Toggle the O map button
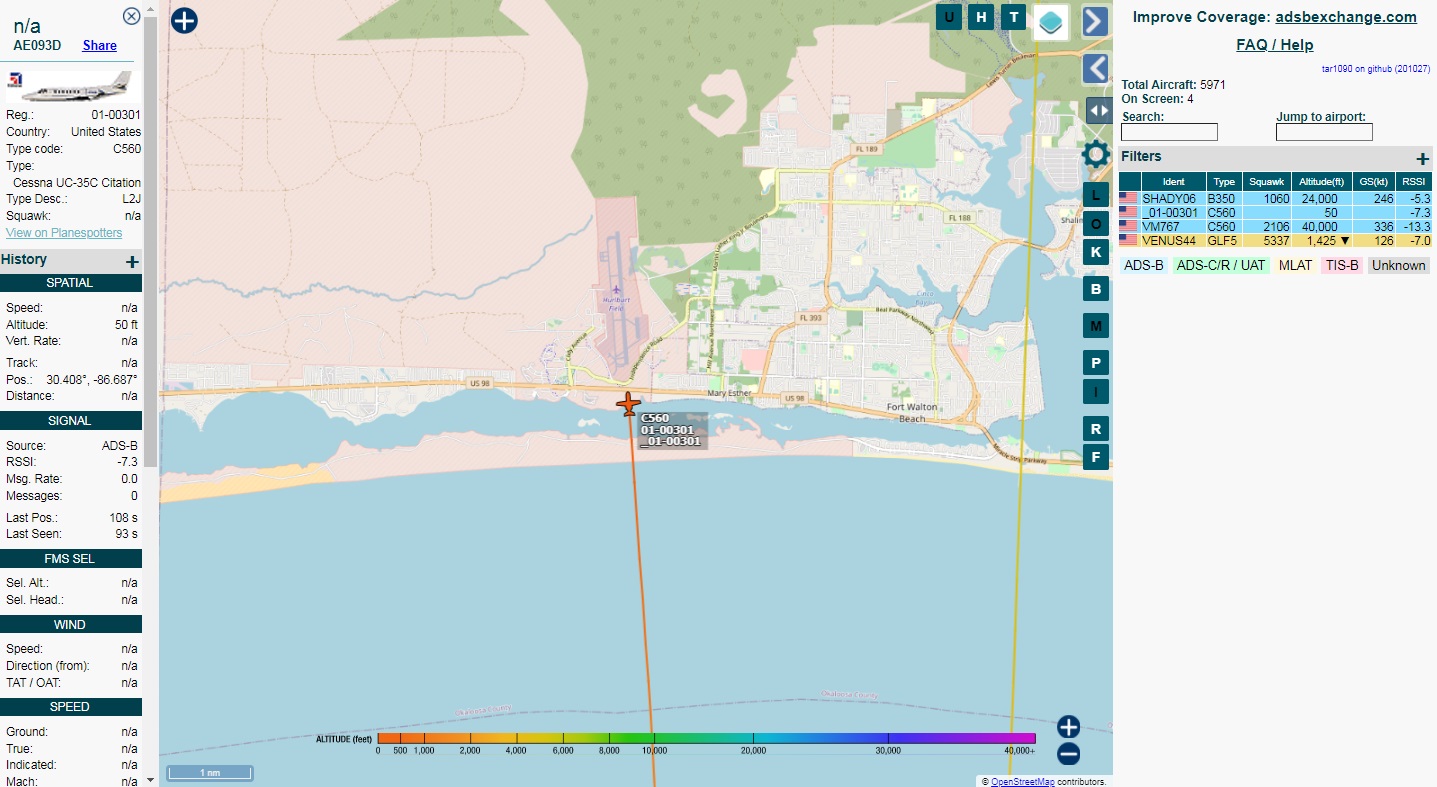 (1096, 224)
